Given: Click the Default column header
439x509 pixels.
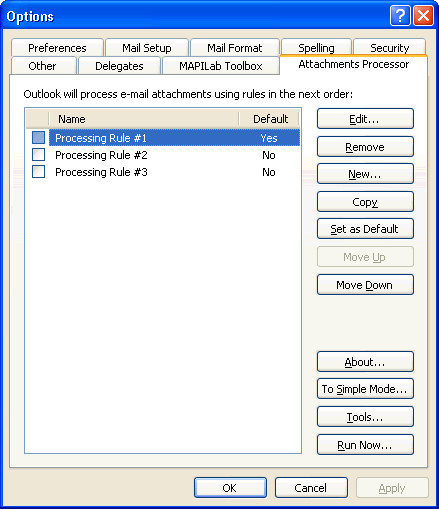Looking at the screenshot, I should pos(270,119).
